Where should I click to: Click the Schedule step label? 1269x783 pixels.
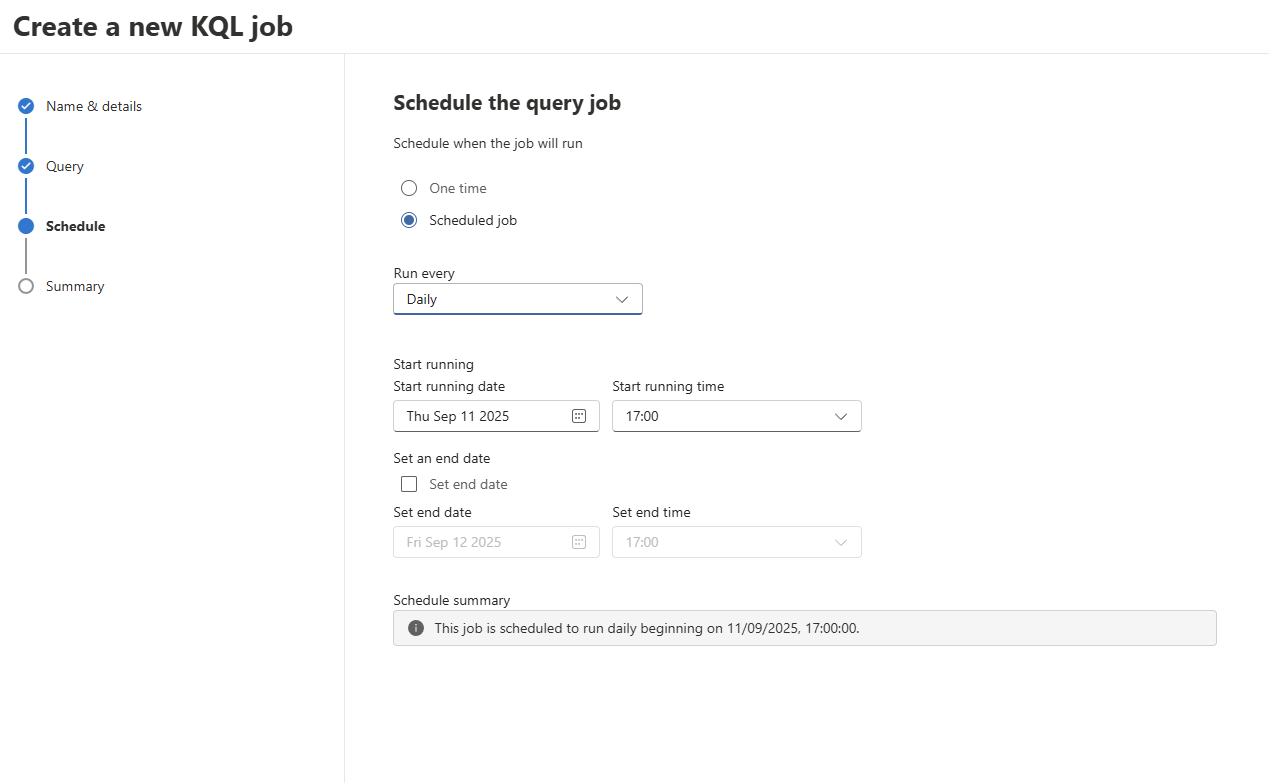pyautogui.click(x=75, y=226)
